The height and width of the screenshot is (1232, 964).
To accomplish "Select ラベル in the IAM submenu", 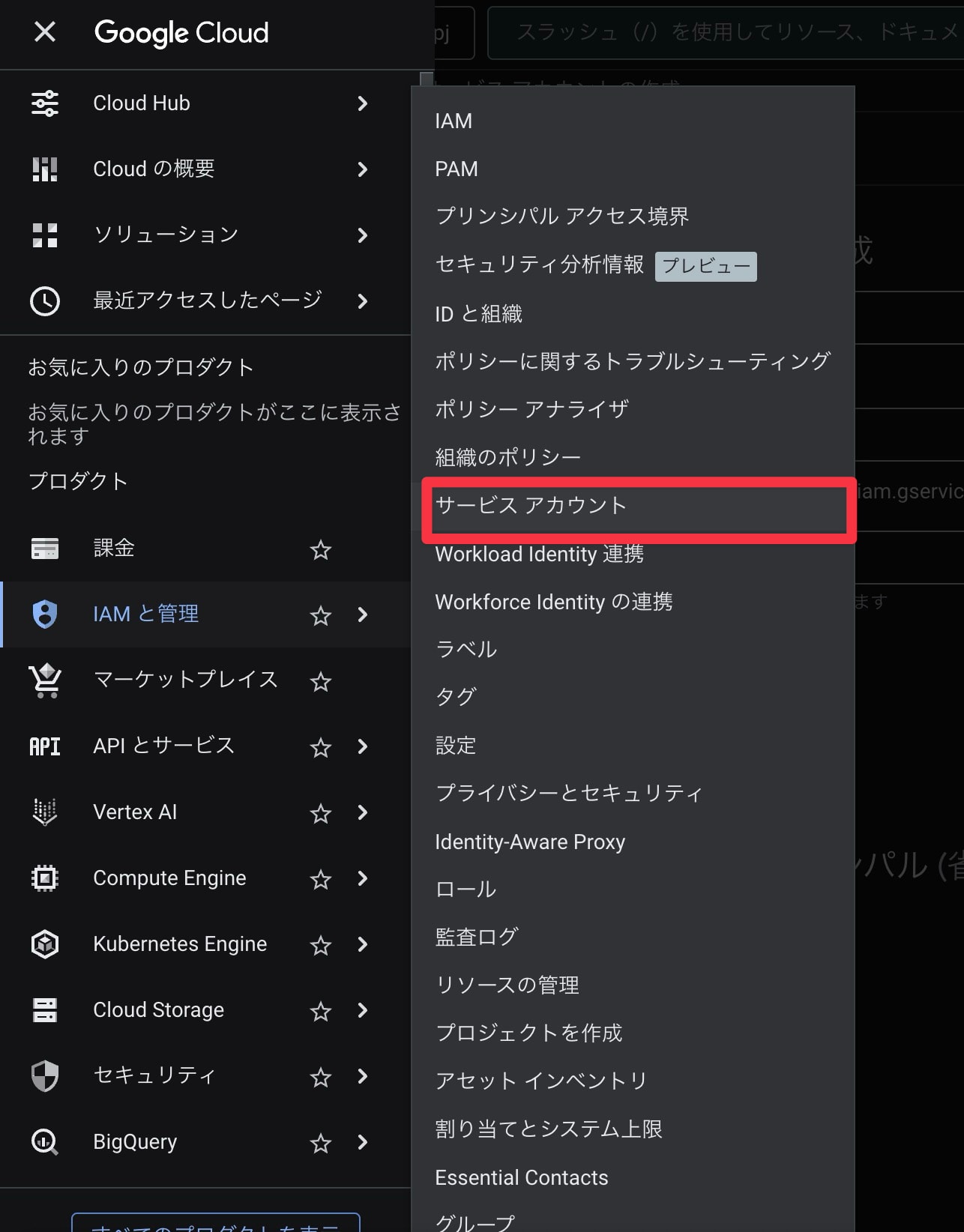I will click(x=633, y=649).
